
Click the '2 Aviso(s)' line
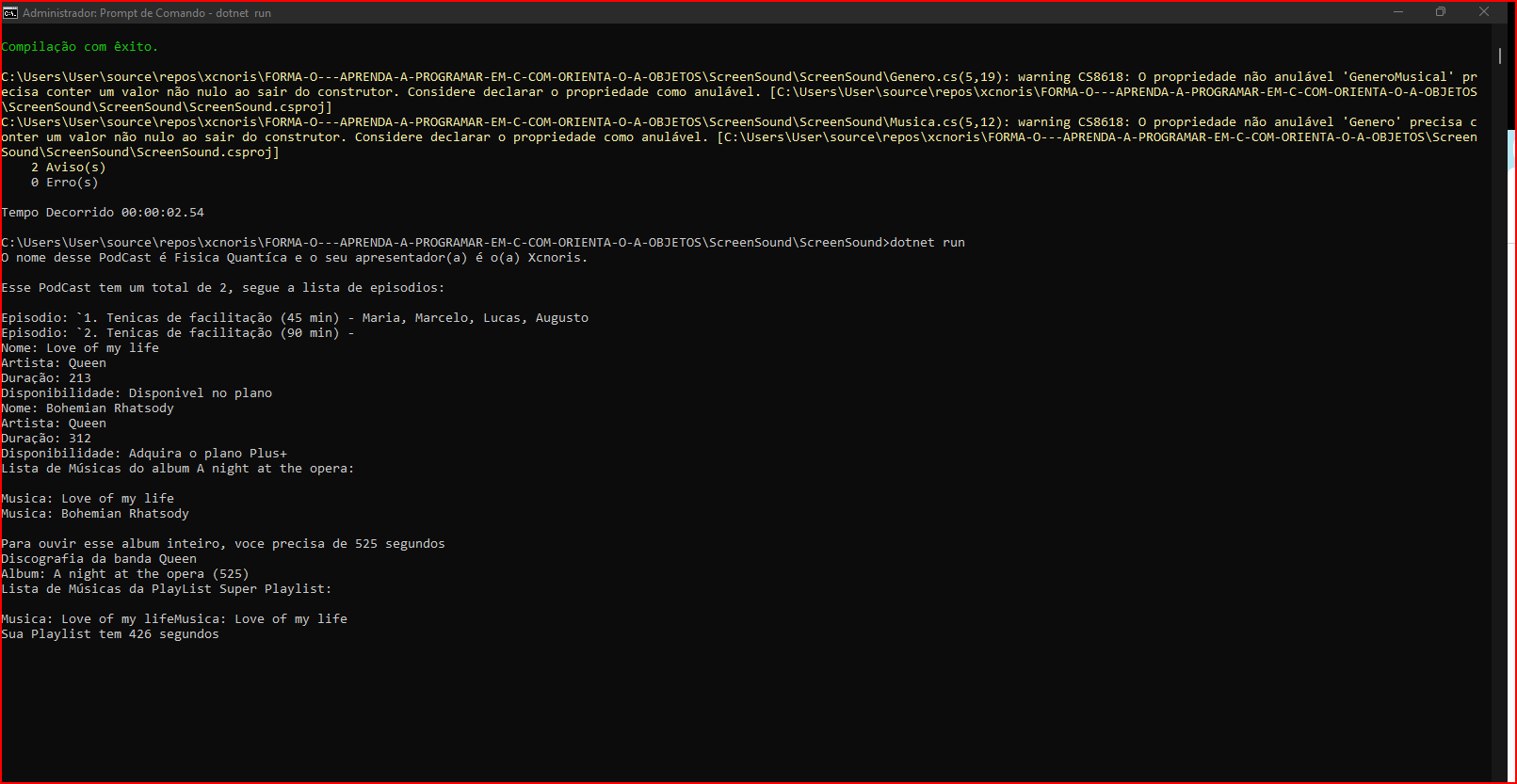click(x=69, y=167)
